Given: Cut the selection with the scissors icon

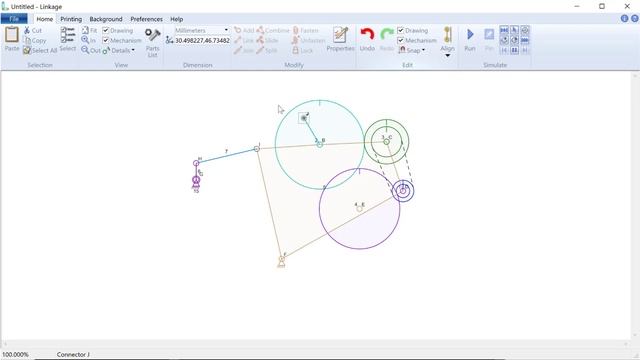Looking at the screenshot, I should 27,30.
